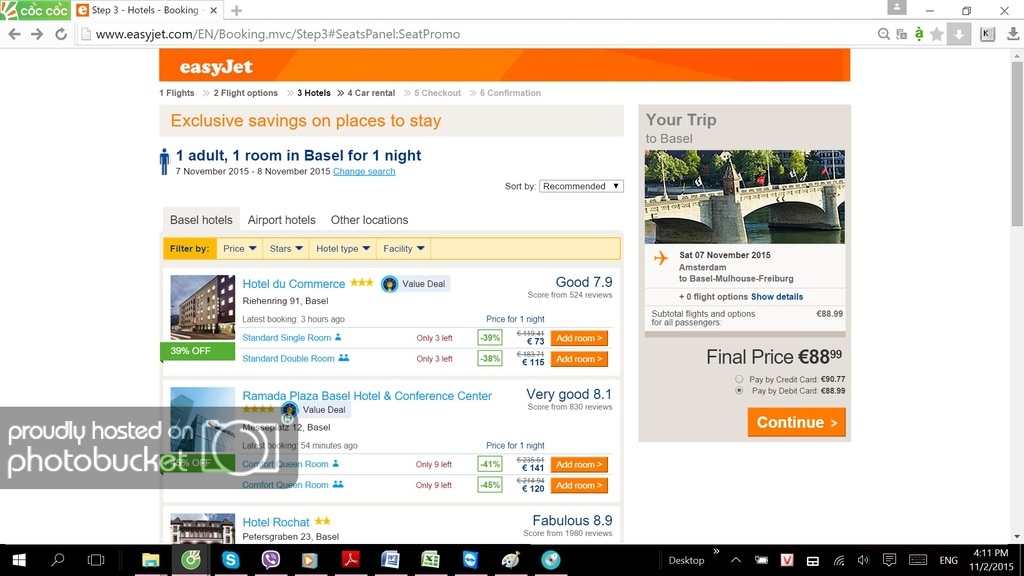Click the browser address bar URL
The width and height of the screenshot is (1024, 576).
click(x=278, y=34)
